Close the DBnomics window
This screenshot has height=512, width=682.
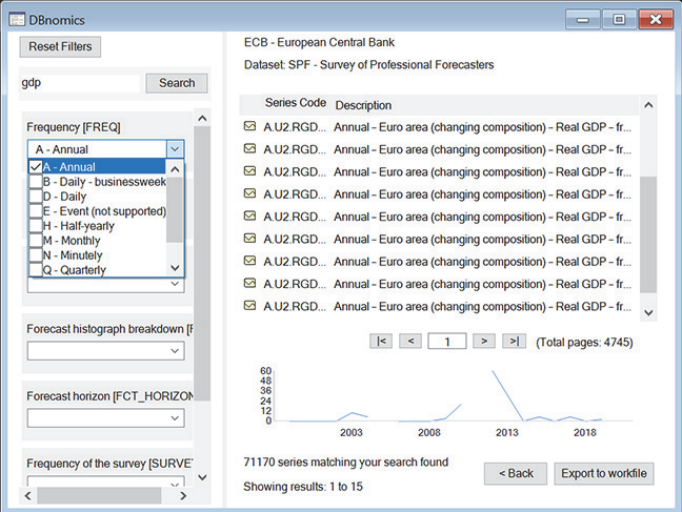pyautogui.click(x=655, y=20)
